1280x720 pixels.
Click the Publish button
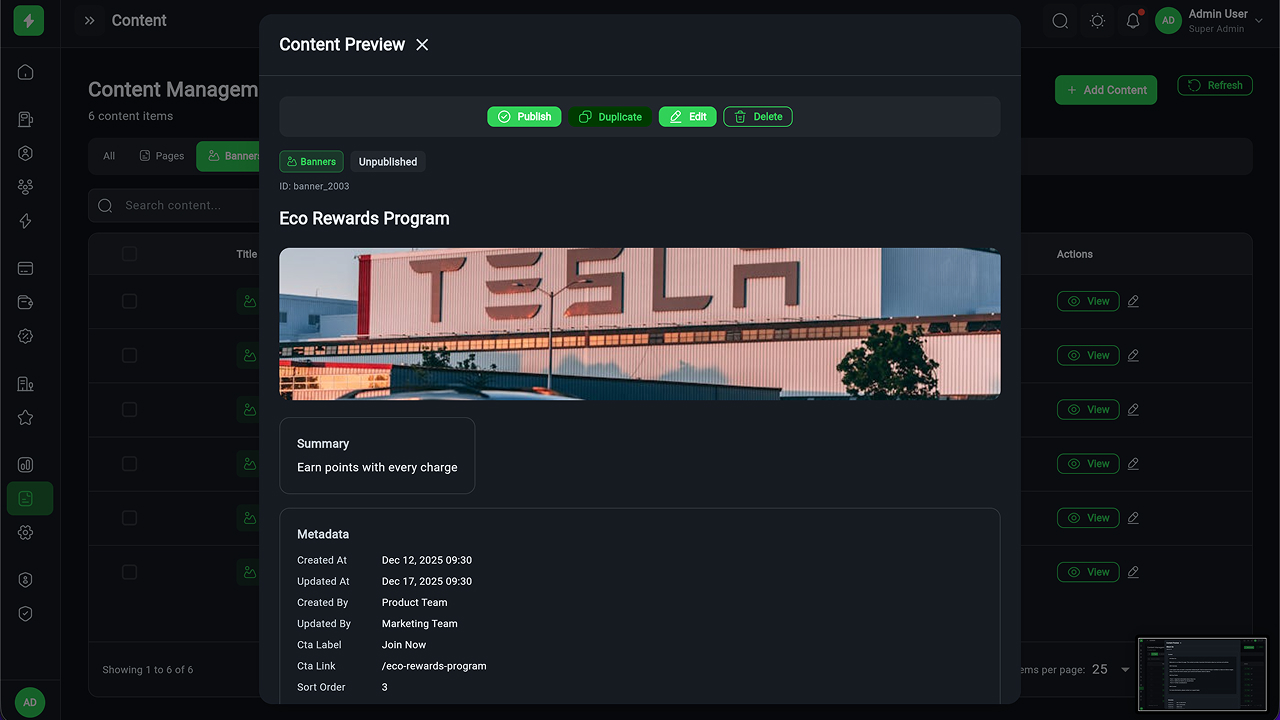(524, 117)
